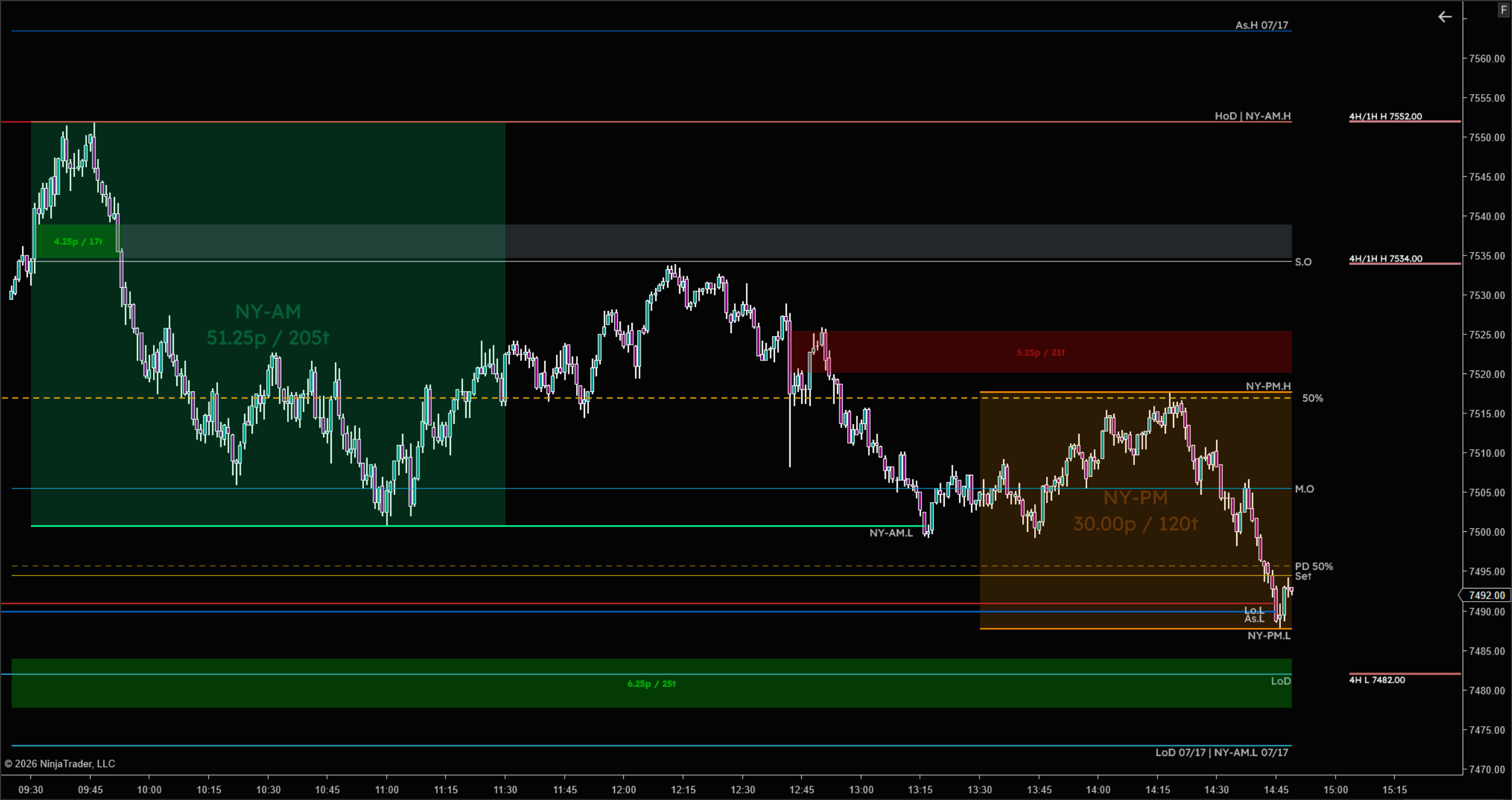
Task: Select the 4H L 7482.00 label
Action: 1377,680
